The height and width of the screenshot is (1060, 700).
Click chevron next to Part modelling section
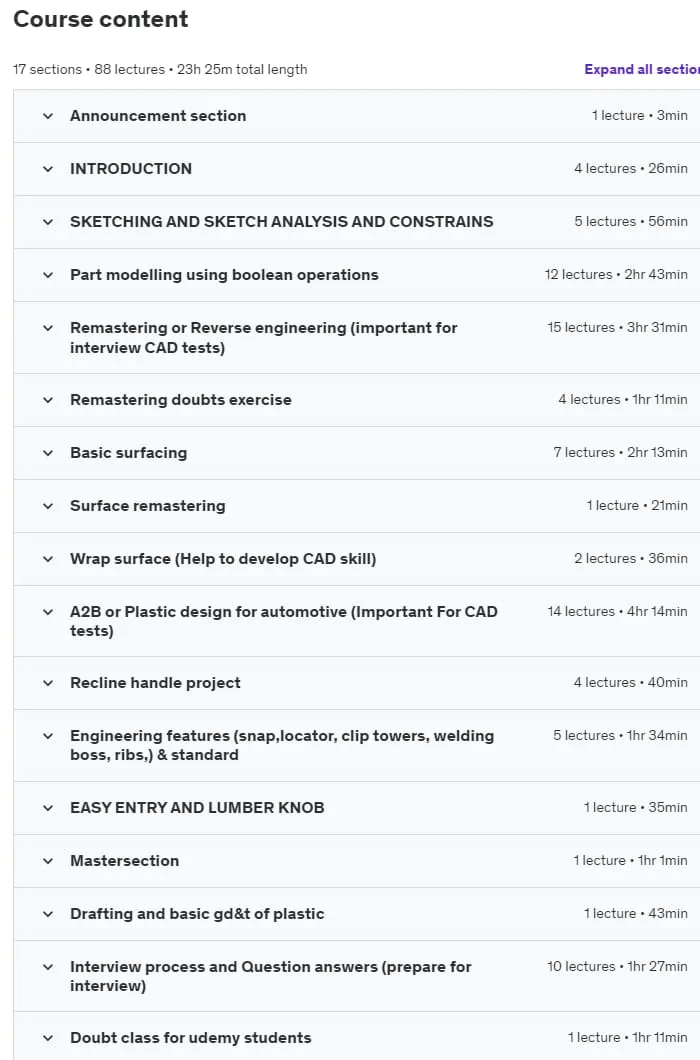tap(48, 275)
